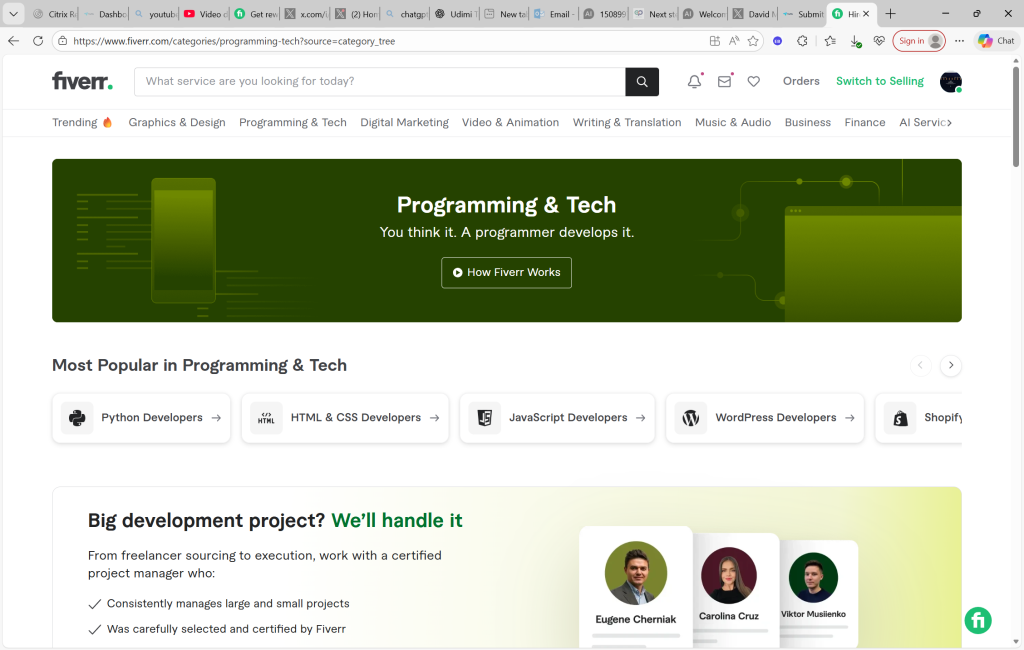Open the Python Developers card
The image size is (1024, 650).
[141, 418]
